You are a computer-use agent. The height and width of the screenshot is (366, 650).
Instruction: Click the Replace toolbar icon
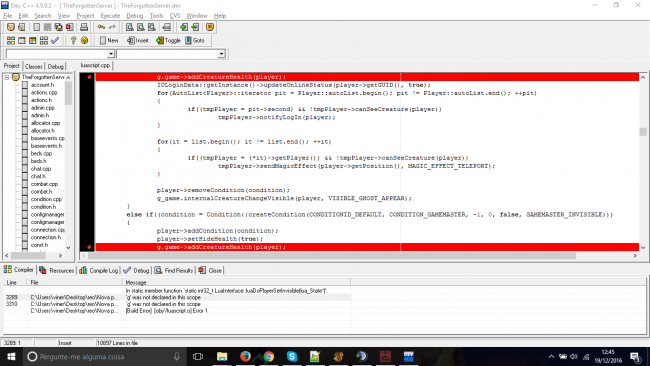pos(141,27)
